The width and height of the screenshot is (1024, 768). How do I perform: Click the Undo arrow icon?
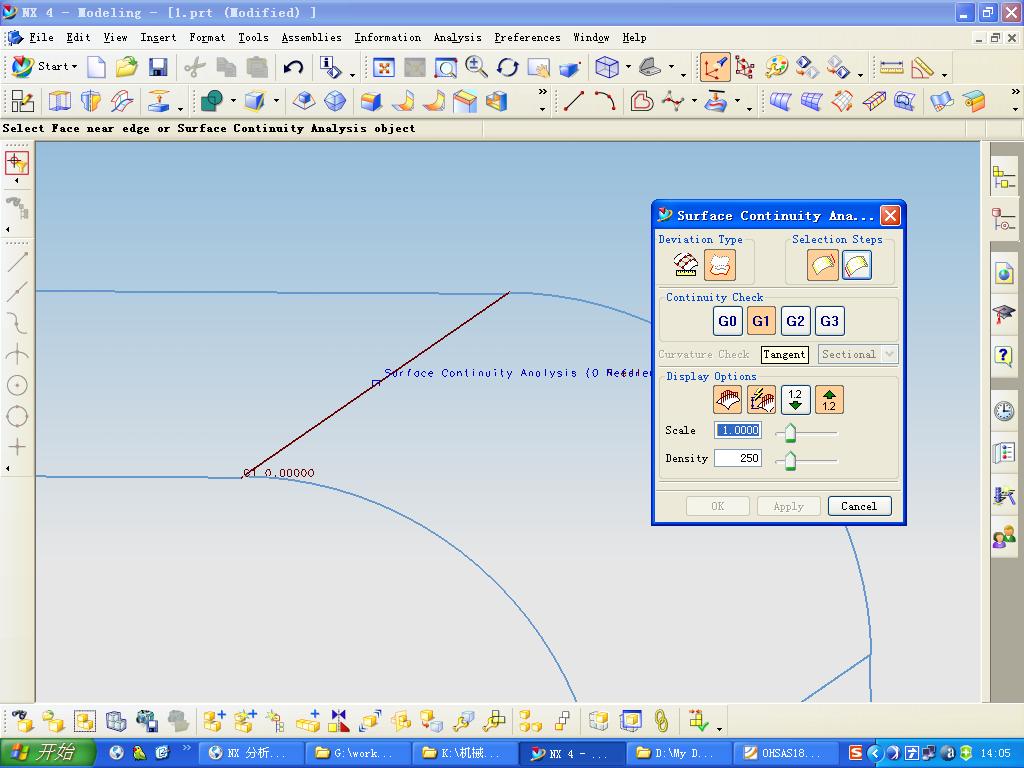tap(293, 67)
